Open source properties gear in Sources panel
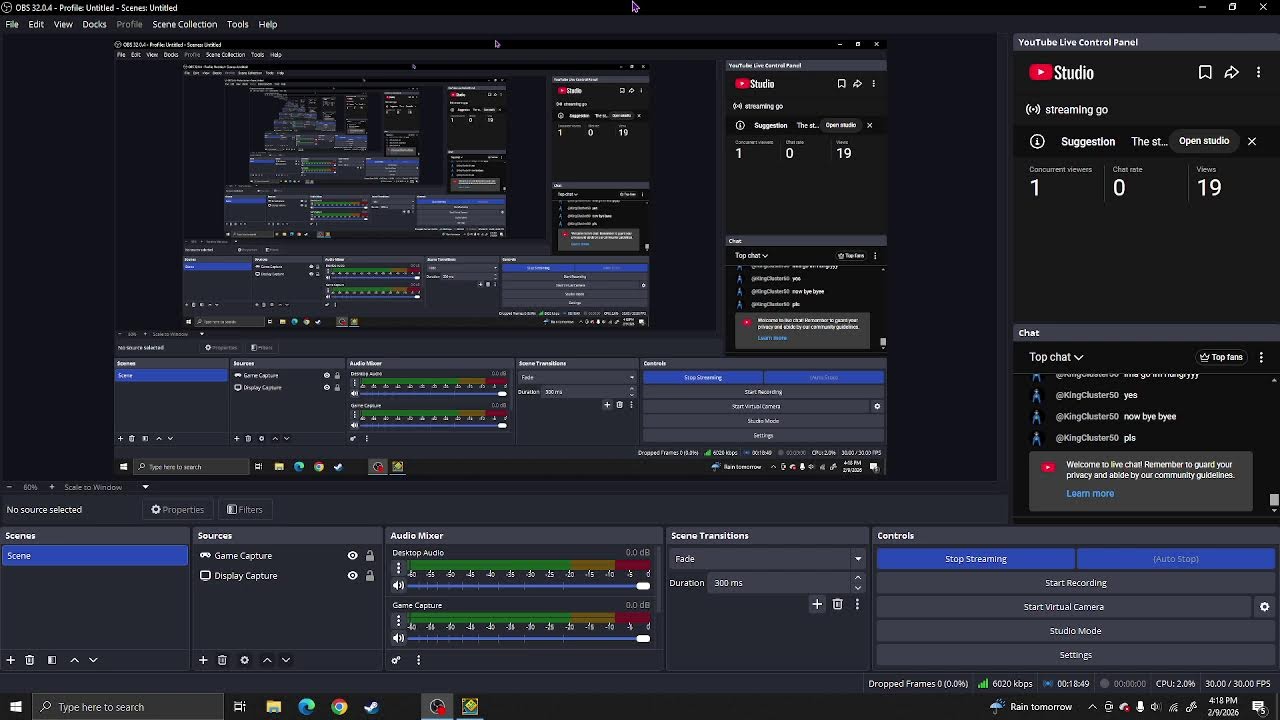Screen dimensions: 1280x720 [x=244, y=660]
